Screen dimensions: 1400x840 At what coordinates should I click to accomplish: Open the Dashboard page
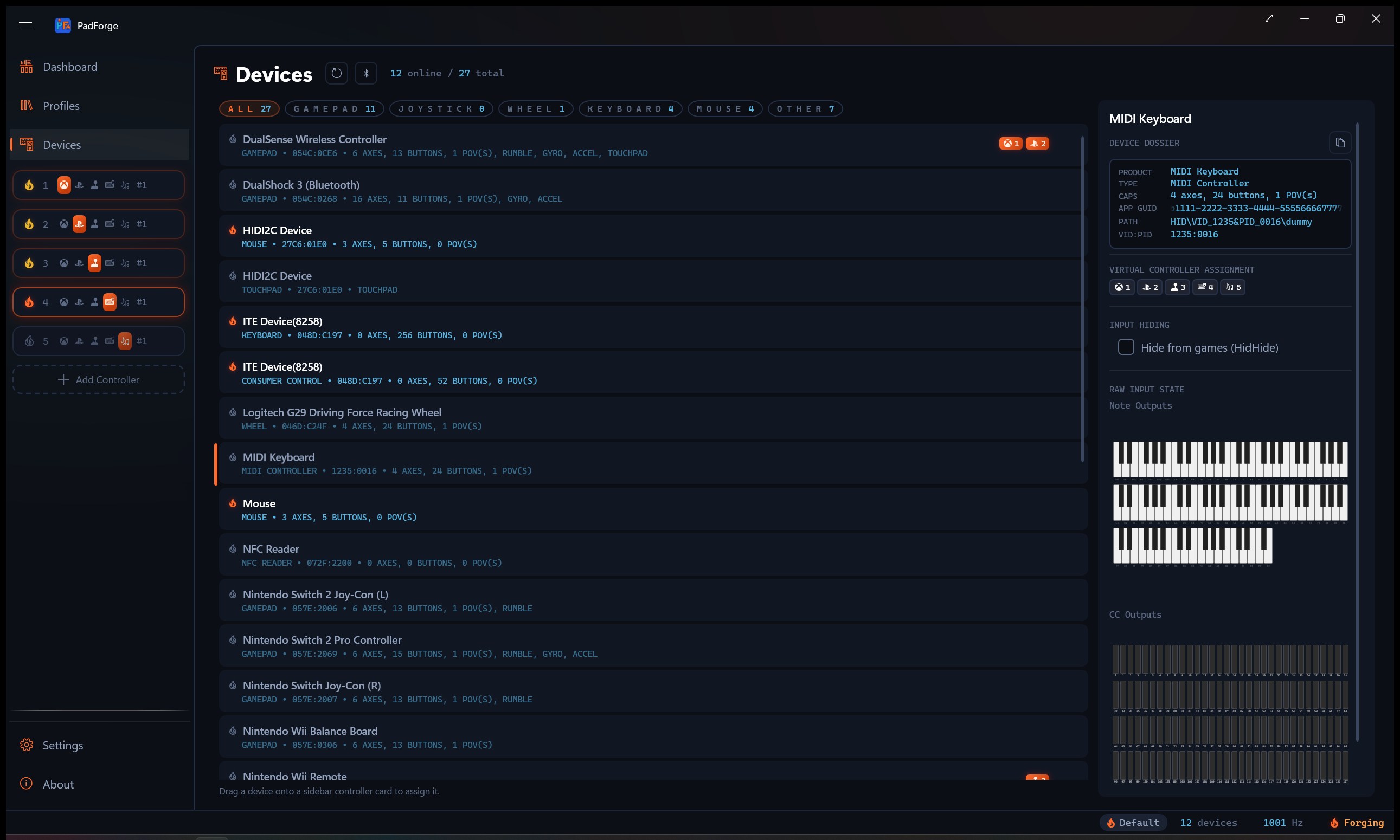(100, 67)
